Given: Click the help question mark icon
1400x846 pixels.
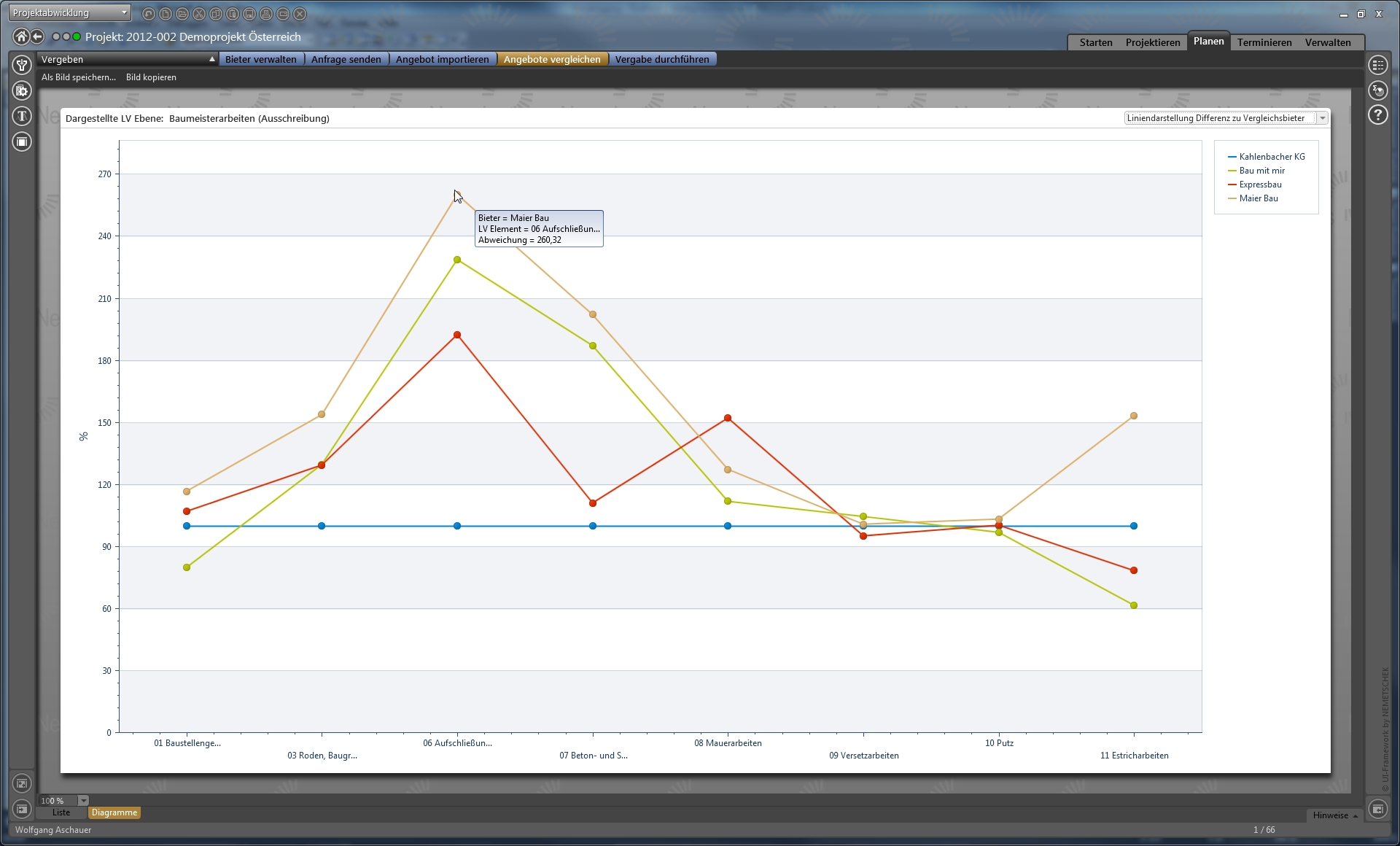Looking at the screenshot, I should [x=1377, y=115].
